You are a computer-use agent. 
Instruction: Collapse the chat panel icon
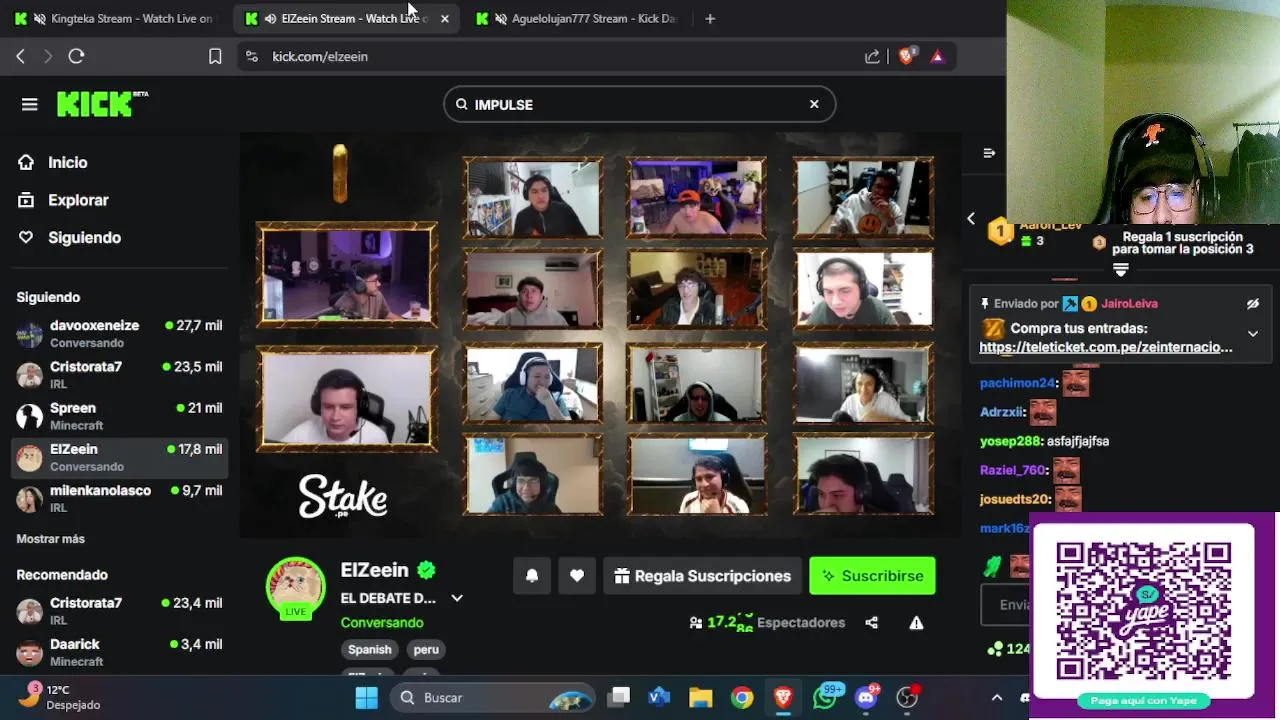coord(989,153)
